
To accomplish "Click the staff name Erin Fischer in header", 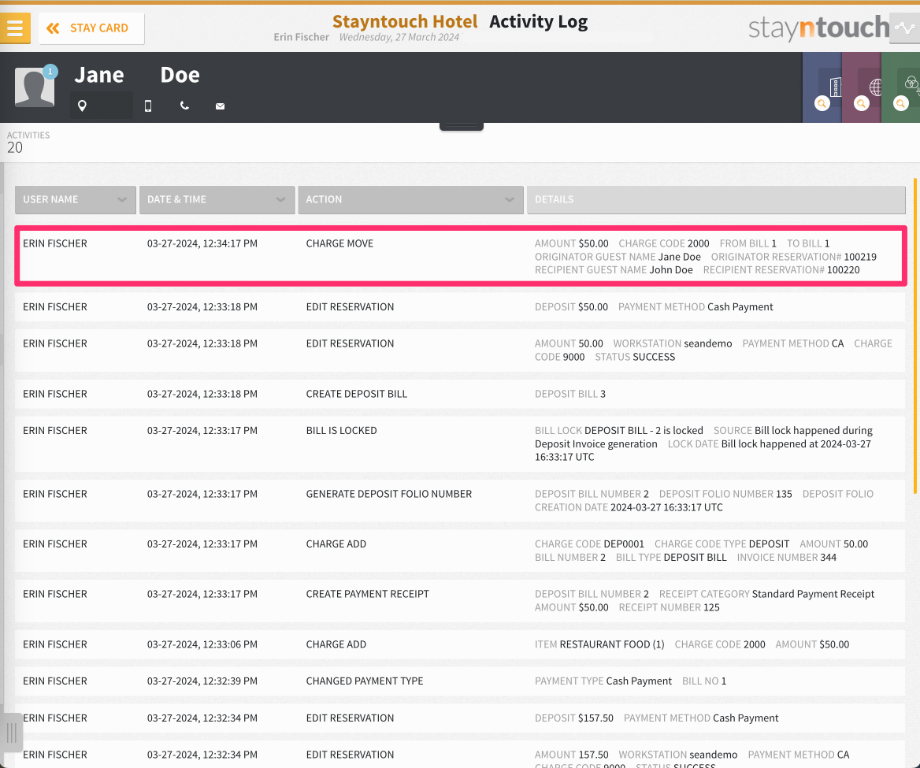I will [301, 37].
